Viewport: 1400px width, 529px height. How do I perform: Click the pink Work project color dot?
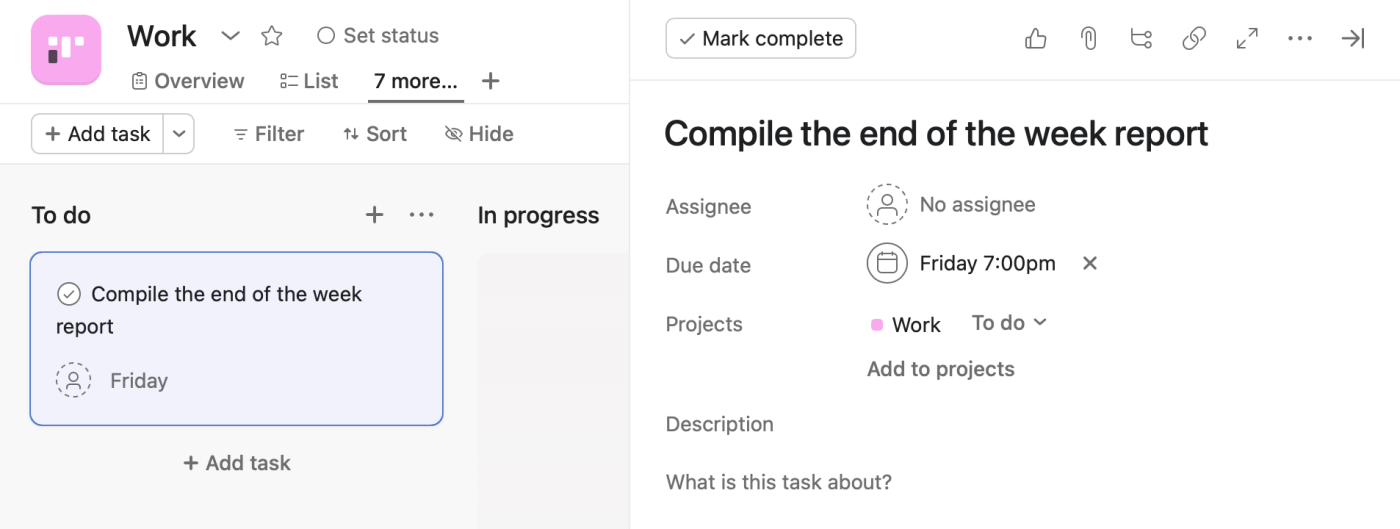877,325
